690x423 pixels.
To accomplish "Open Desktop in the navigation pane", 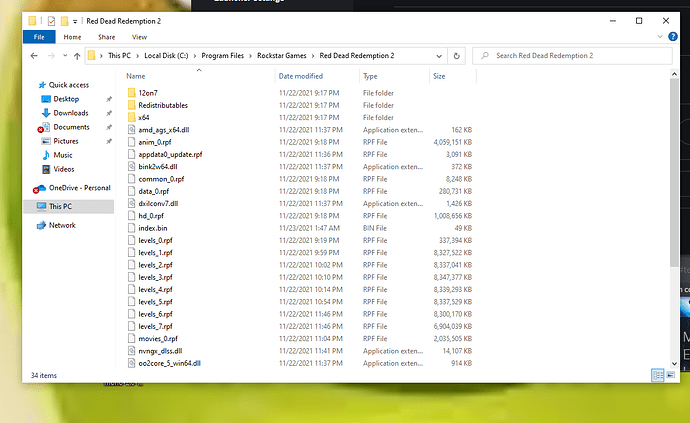I will click(x=66, y=99).
